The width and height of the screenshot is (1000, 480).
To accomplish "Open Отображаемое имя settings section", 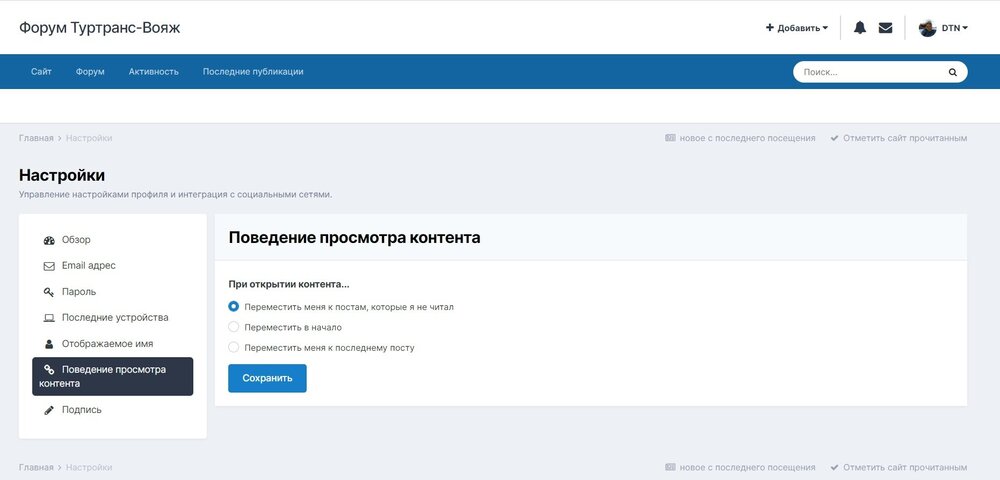I will tap(113, 344).
